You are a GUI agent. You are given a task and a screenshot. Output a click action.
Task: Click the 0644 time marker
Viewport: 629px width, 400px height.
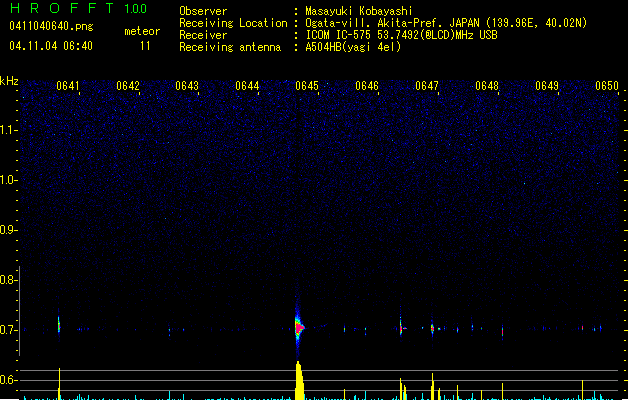tap(247, 86)
